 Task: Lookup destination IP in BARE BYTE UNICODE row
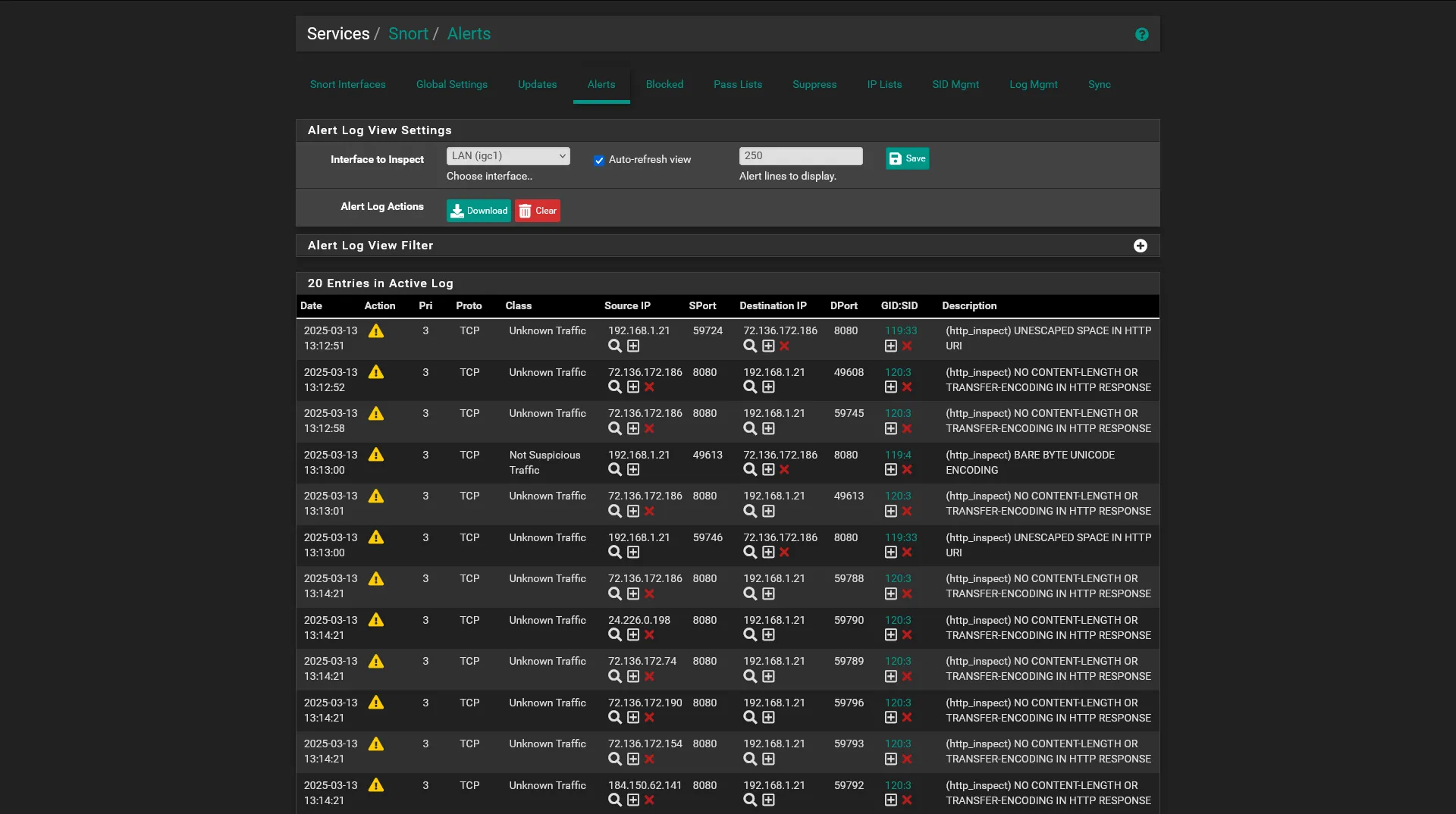point(750,470)
